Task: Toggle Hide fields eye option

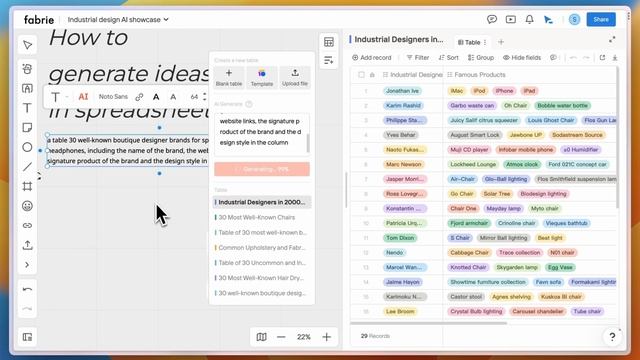Action: pos(522,58)
